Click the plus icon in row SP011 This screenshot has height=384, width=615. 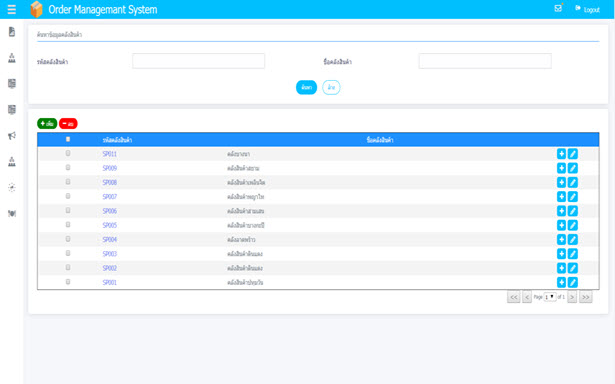[561, 154]
